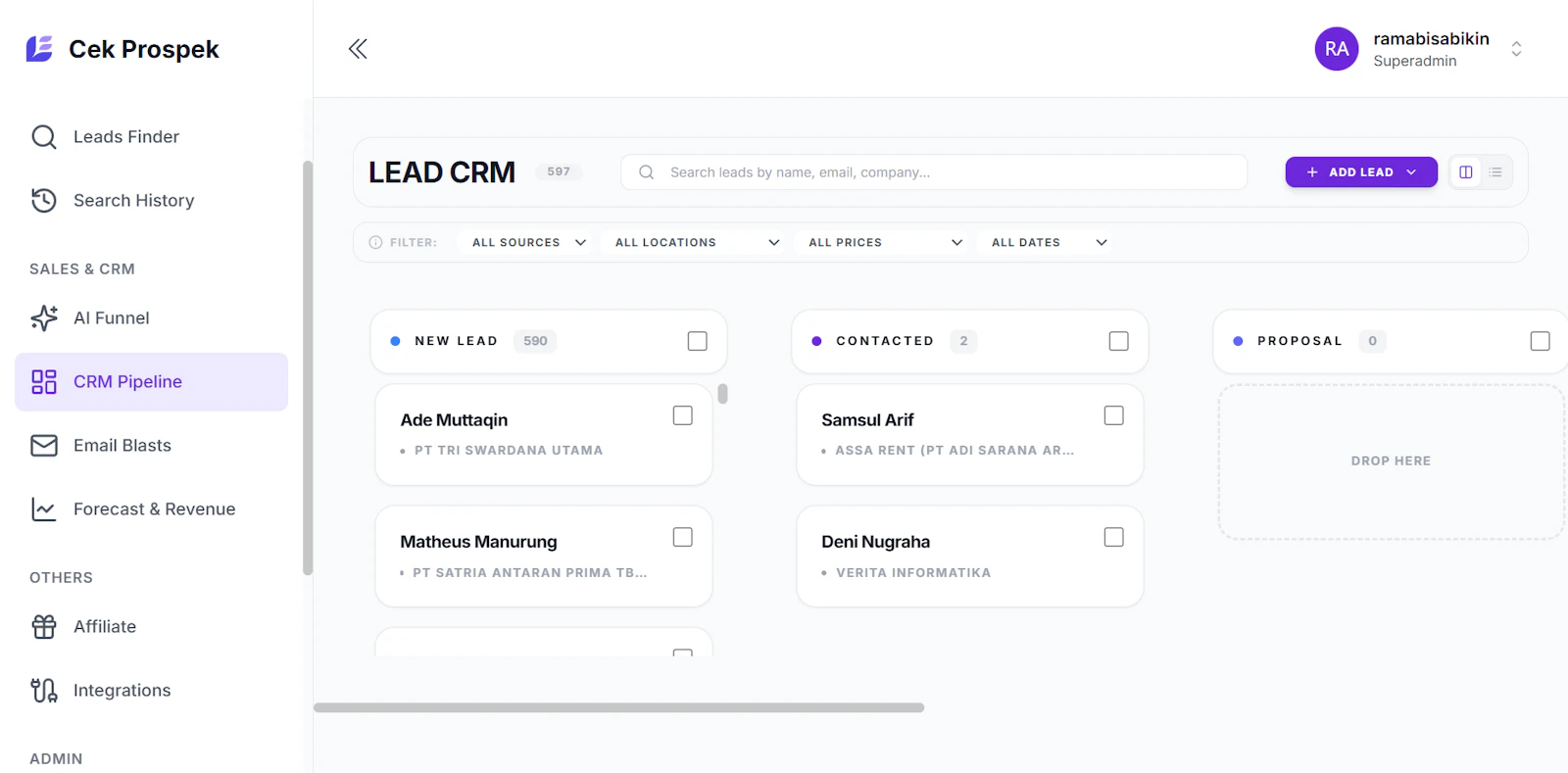Screen dimensions: 1568x773
Task: Check the Samsul Arif lead card
Action: [x=1114, y=415]
